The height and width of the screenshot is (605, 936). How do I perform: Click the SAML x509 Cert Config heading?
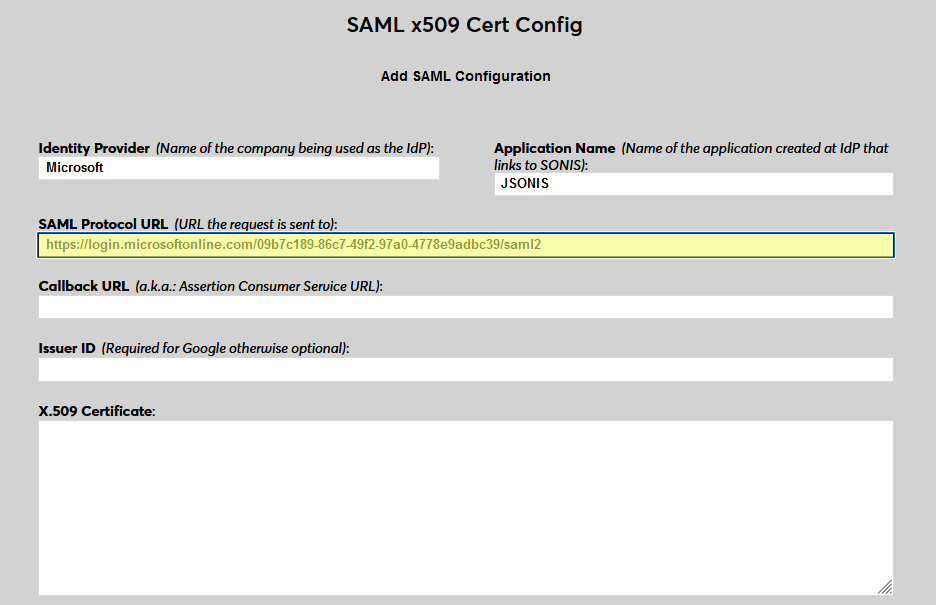point(465,25)
